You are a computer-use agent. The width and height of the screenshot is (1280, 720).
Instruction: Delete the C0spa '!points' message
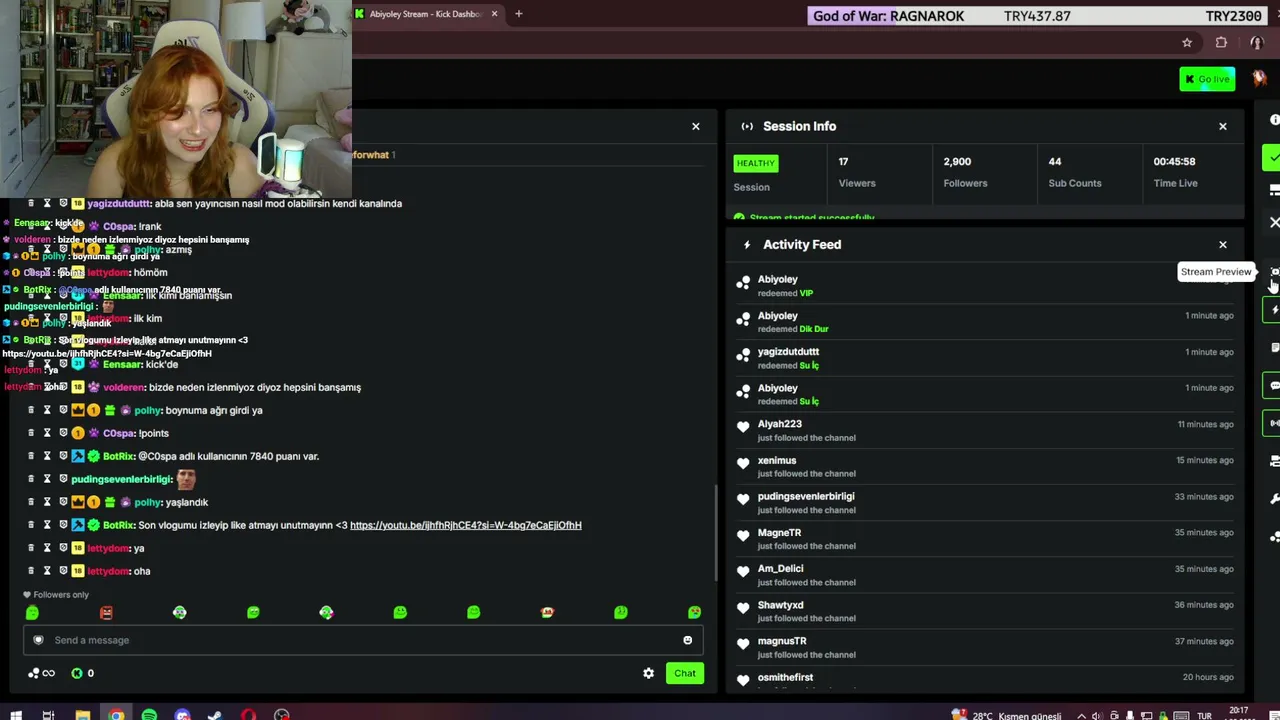[31, 433]
